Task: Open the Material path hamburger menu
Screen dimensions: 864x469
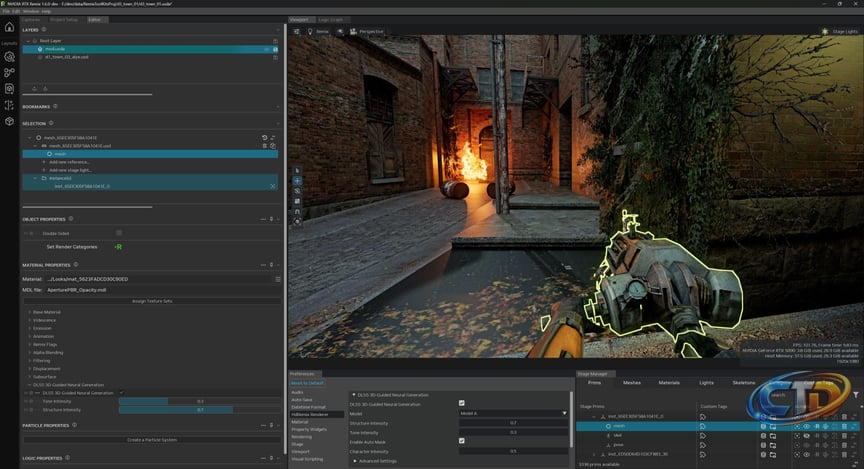Action: click(278, 279)
